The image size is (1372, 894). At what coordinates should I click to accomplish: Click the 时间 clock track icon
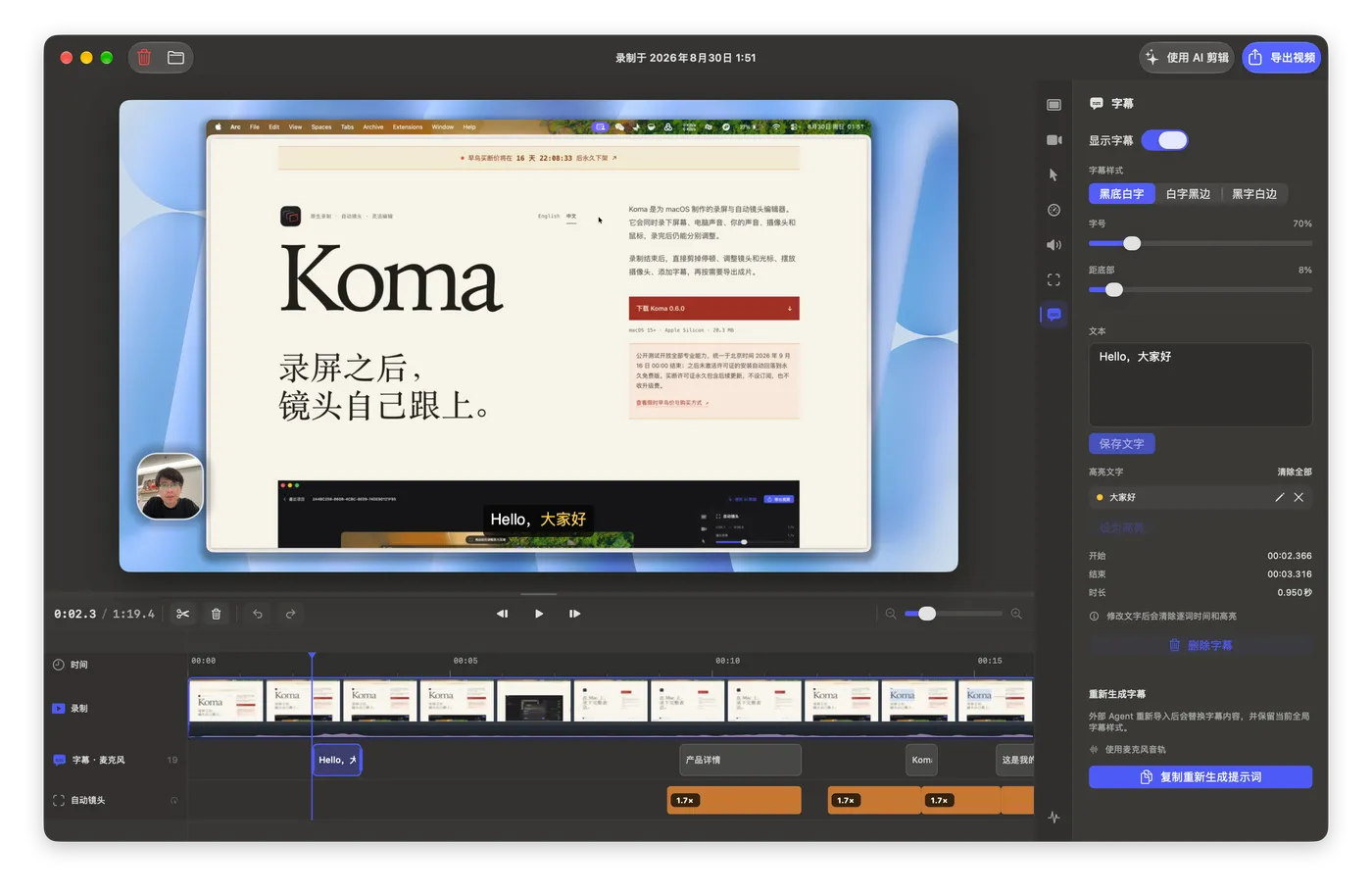point(59,665)
